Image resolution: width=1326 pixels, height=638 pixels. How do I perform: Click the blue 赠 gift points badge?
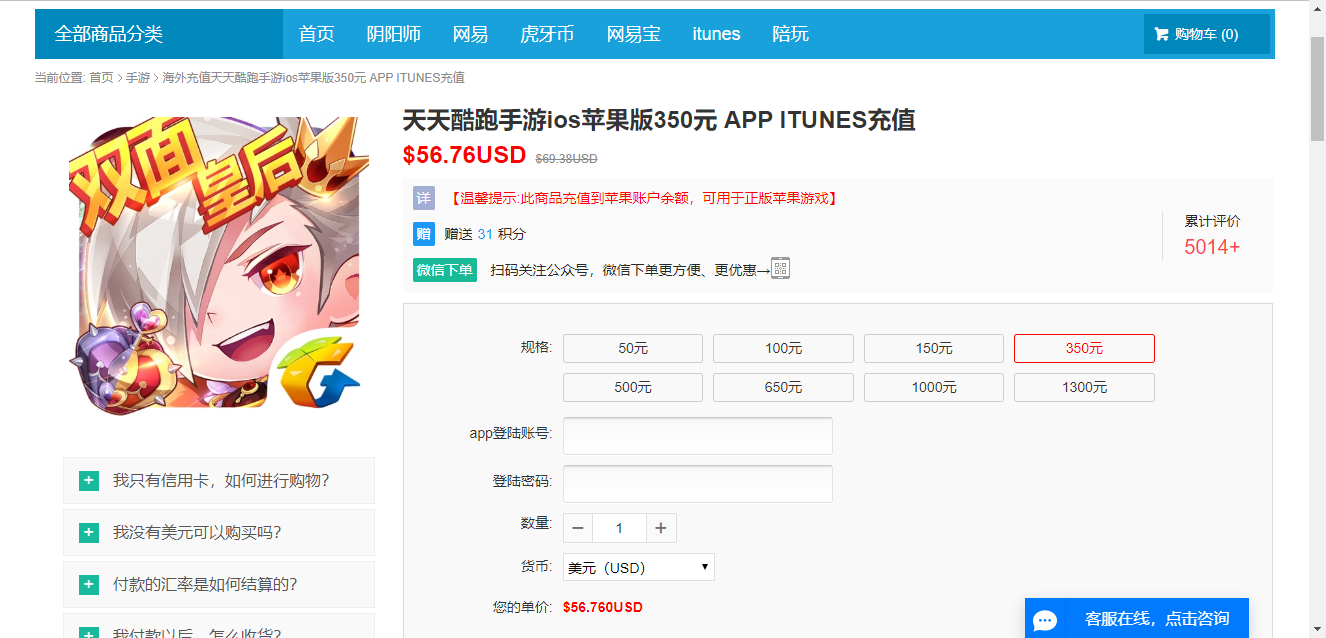pos(424,234)
